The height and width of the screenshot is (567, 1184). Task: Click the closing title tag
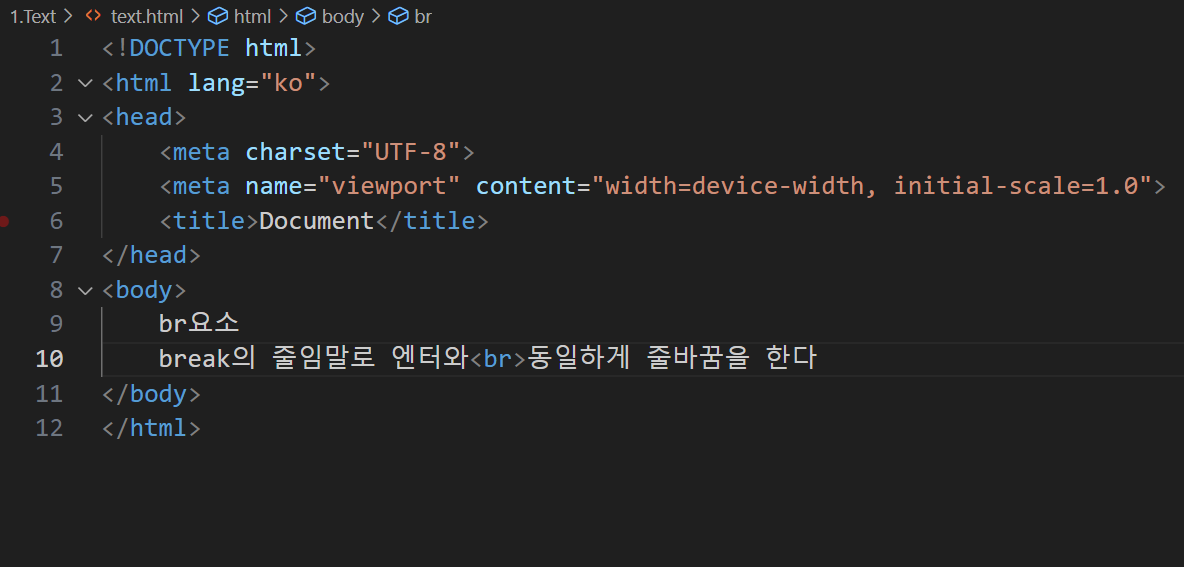[x=432, y=221]
